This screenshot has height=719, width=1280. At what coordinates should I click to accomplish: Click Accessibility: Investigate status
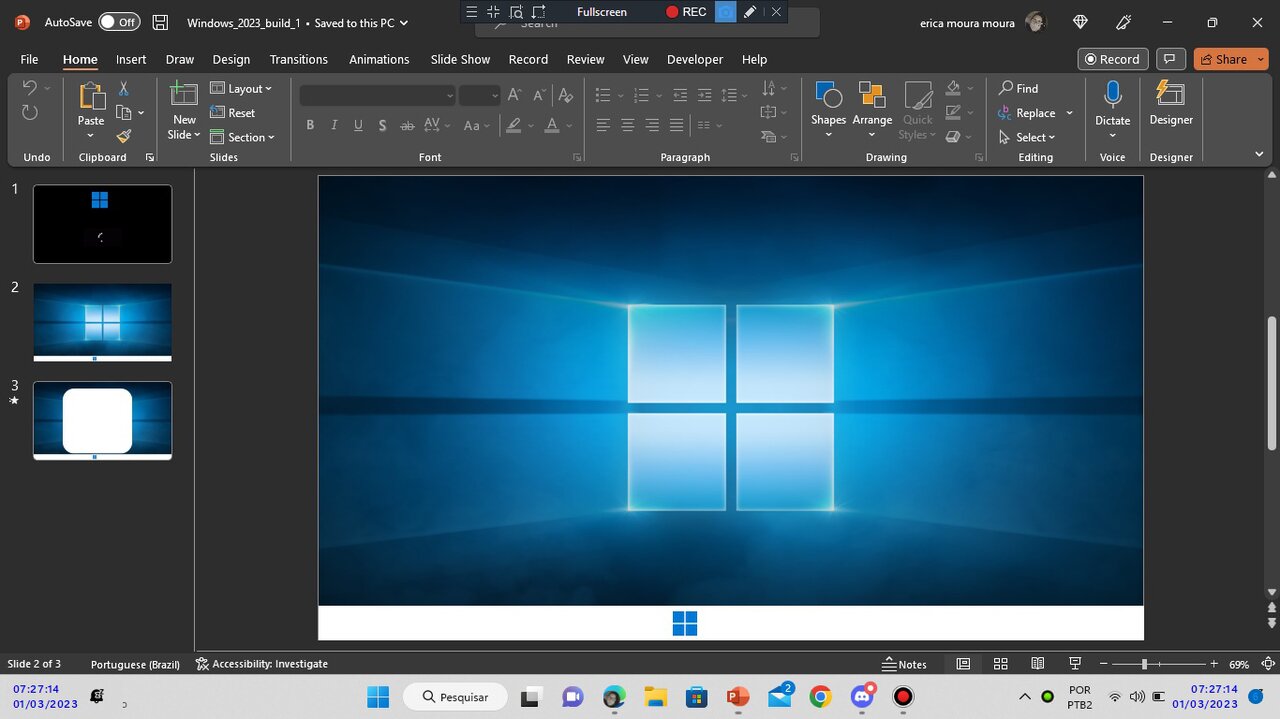pos(262,664)
